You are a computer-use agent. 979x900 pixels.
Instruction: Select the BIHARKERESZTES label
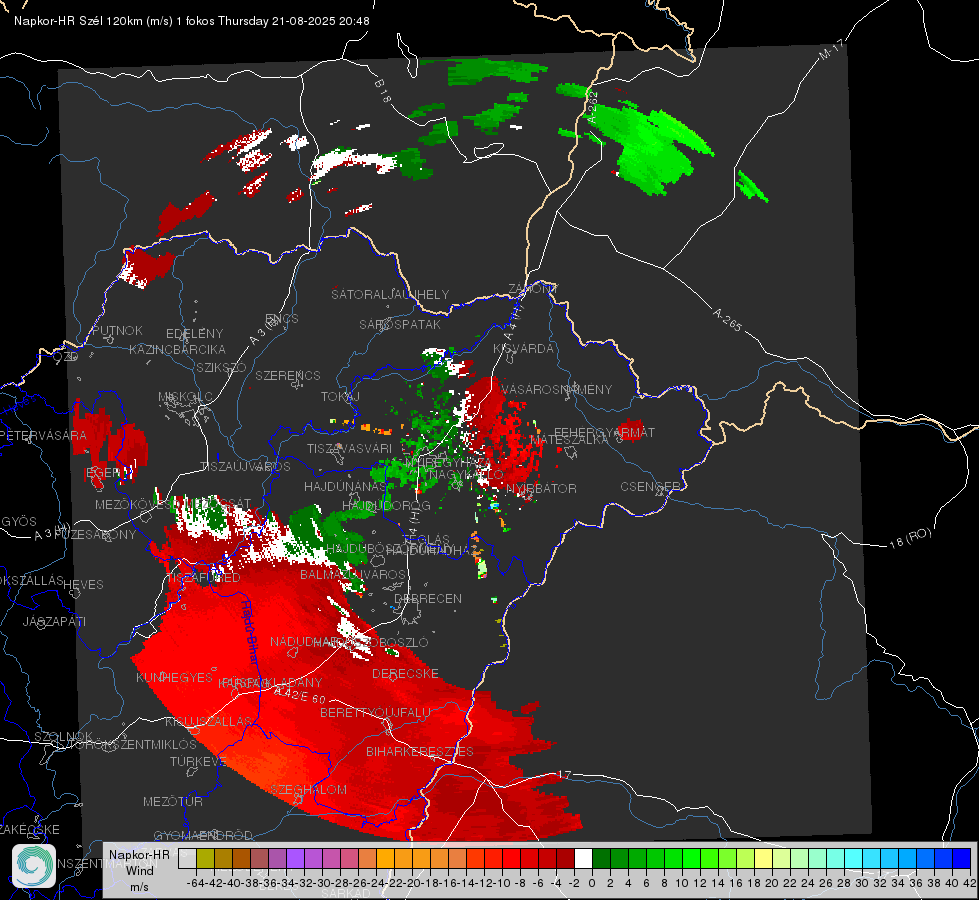pyautogui.click(x=420, y=751)
